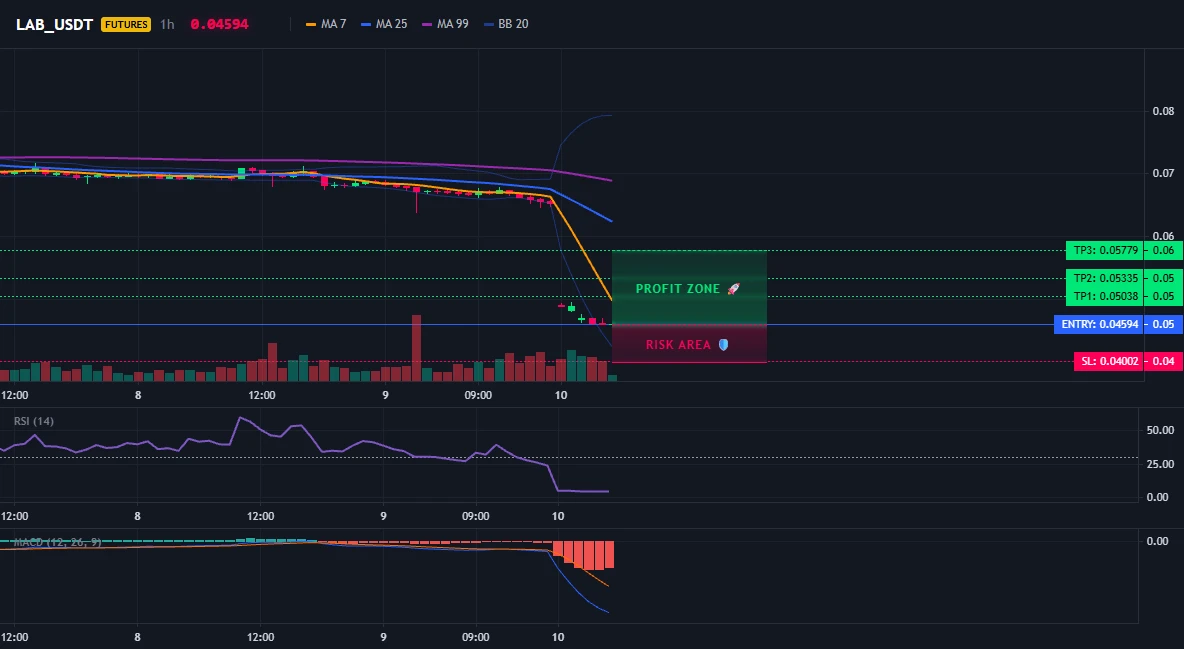
Task: Click the RSI 25.00 axis value
Action: (1160, 464)
